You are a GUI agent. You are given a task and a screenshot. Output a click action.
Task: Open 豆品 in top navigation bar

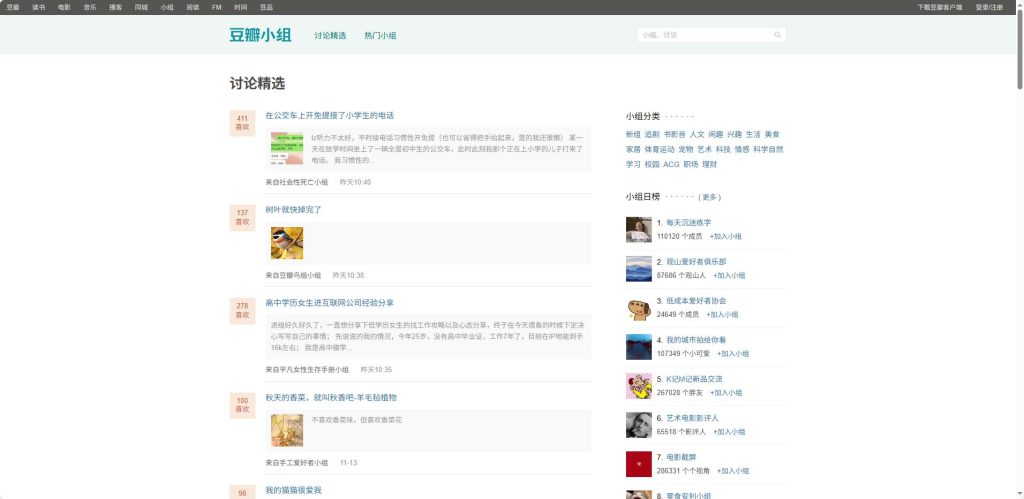pyautogui.click(x=266, y=7)
